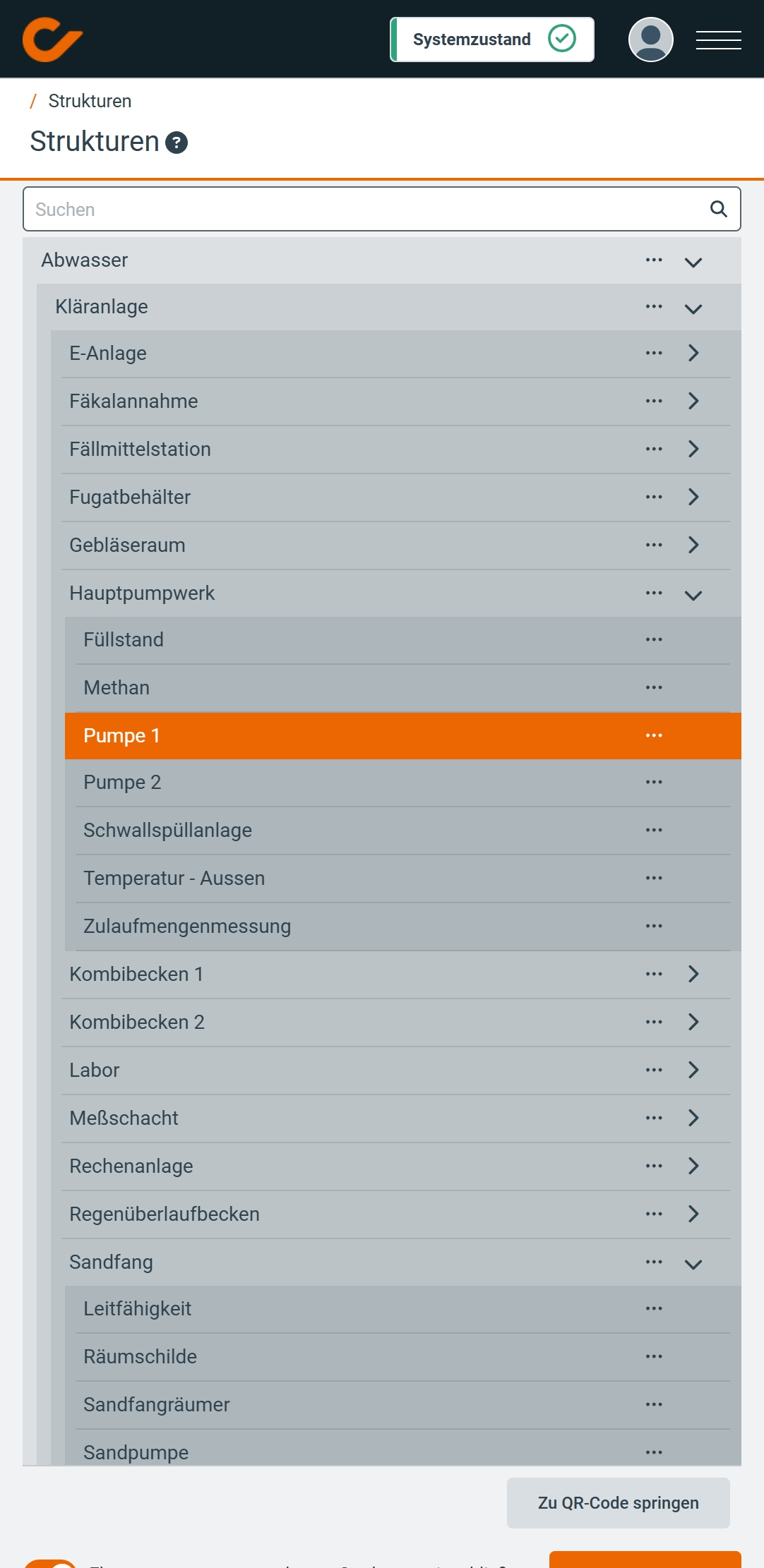The height and width of the screenshot is (1568, 764).
Task: Open options menu for Pumpe 1
Action: (654, 735)
